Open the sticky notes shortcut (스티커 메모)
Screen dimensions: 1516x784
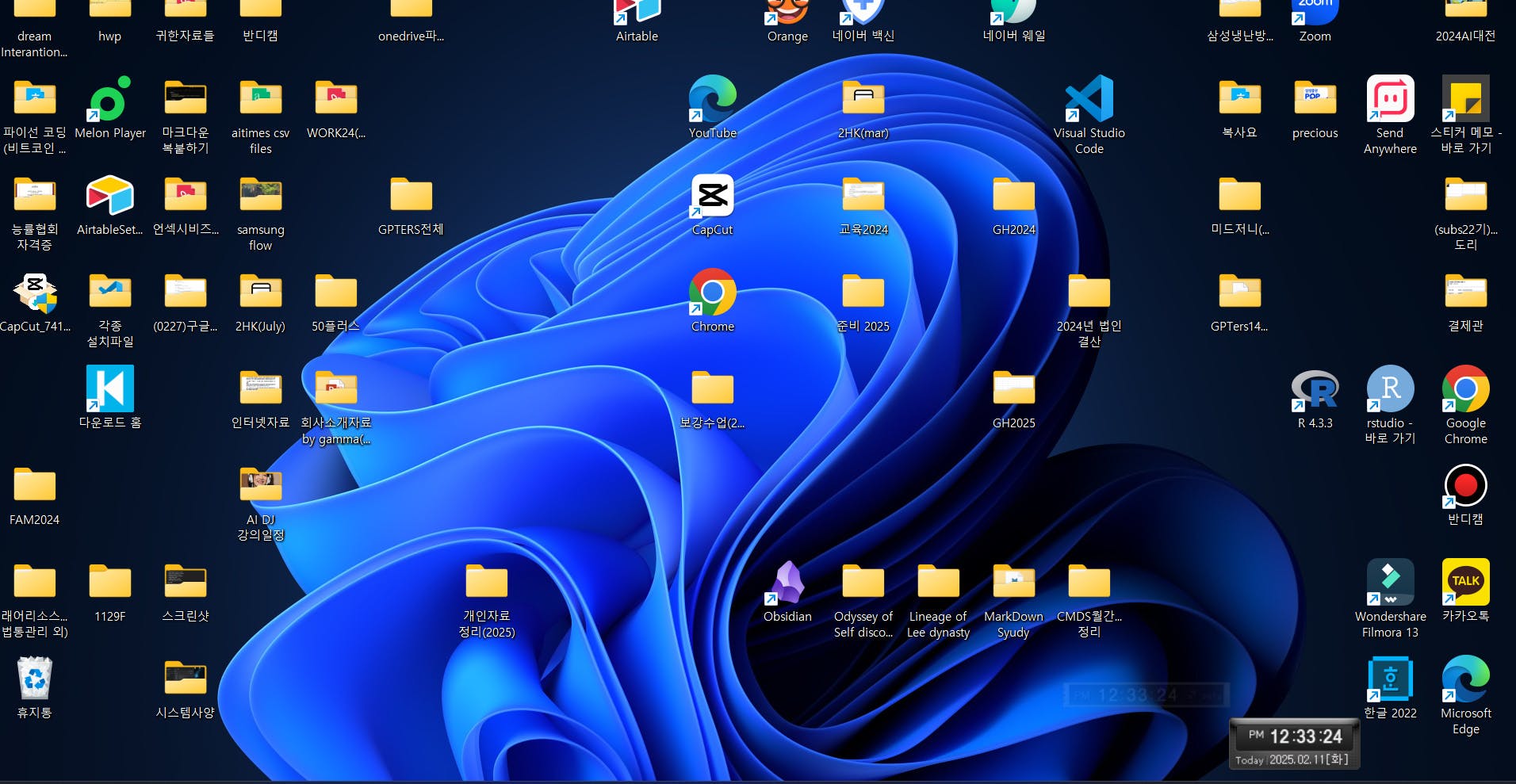point(1465,99)
